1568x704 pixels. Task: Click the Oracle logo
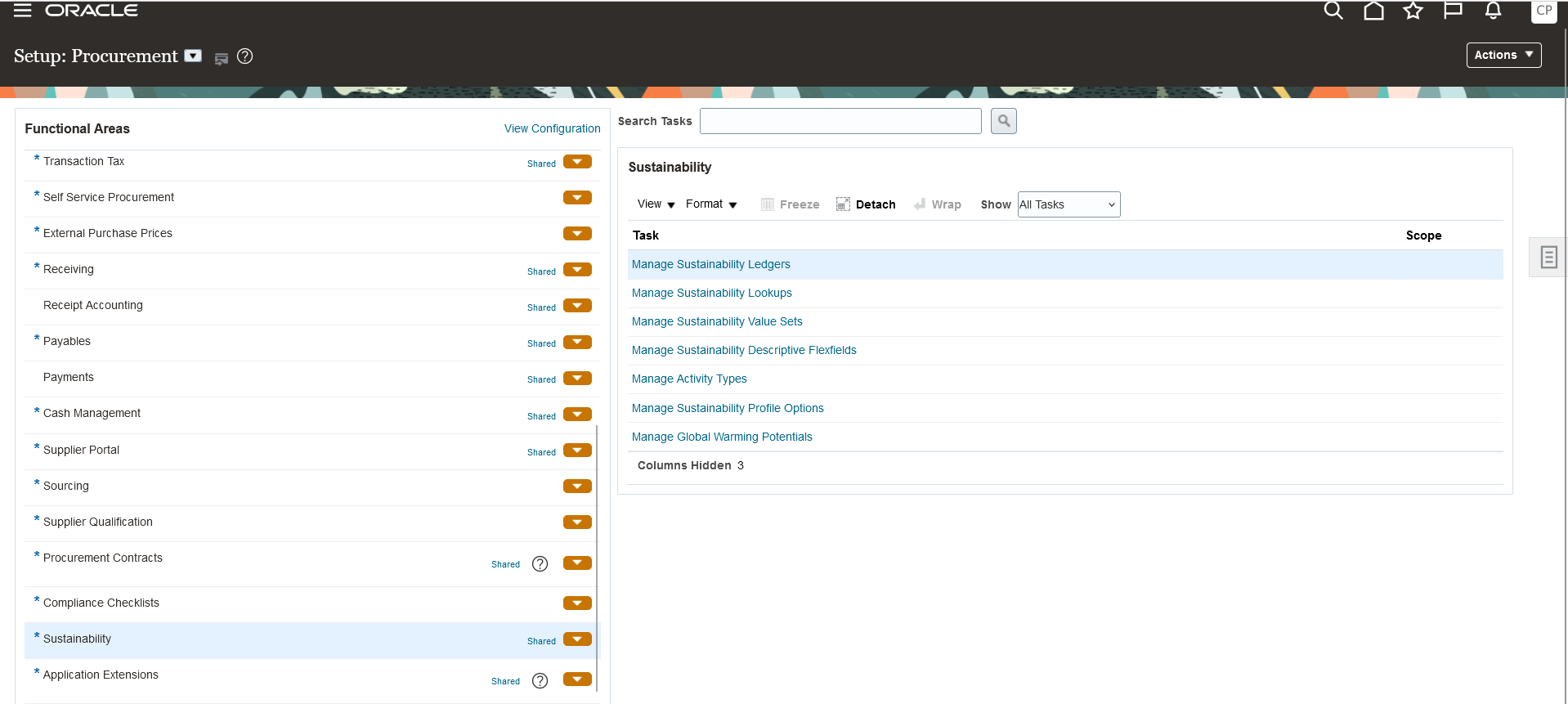point(92,11)
